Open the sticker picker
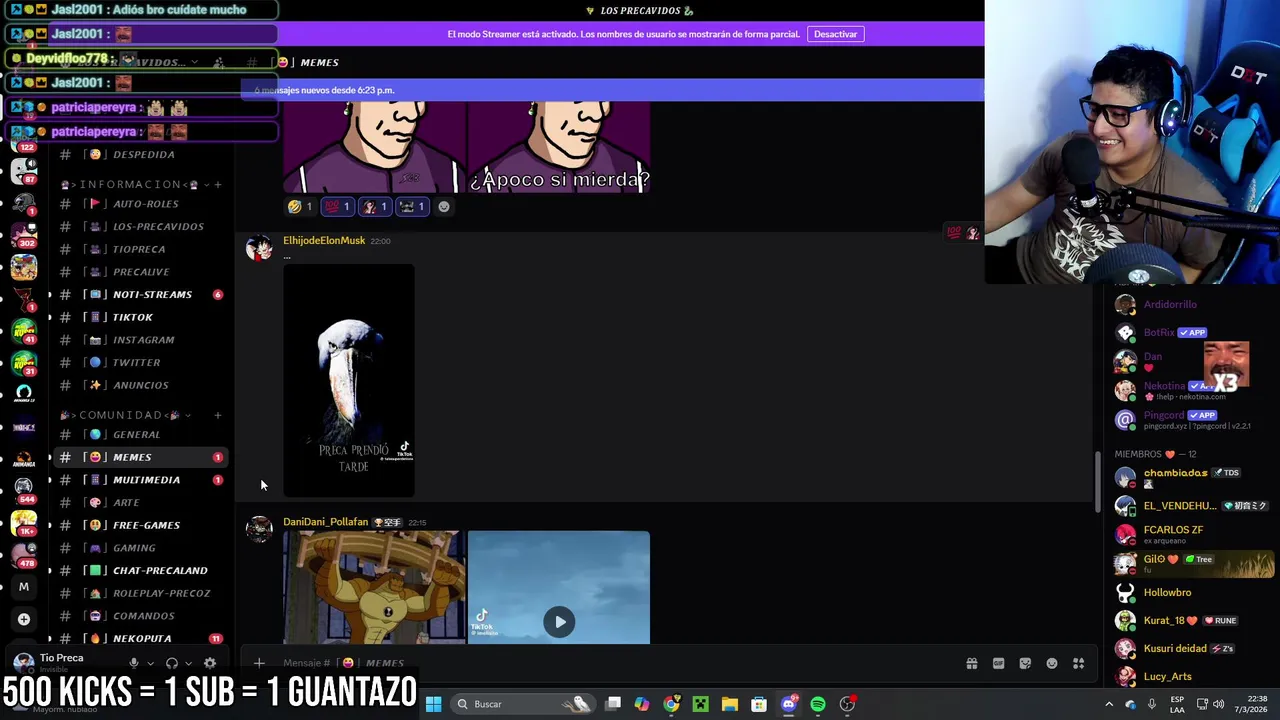The image size is (1280, 720). (x=1025, y=663)
